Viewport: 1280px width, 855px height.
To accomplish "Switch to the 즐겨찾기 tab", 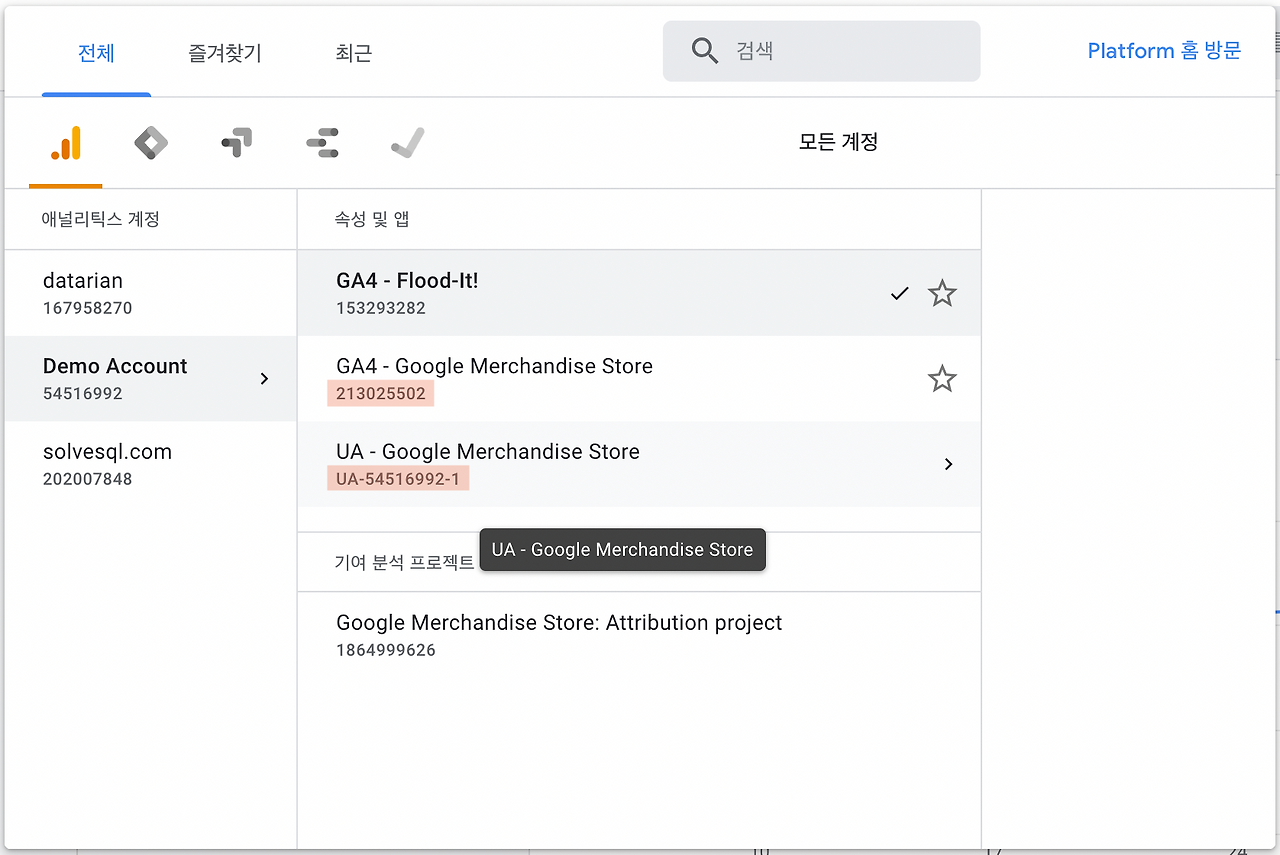I will (225, 53).
